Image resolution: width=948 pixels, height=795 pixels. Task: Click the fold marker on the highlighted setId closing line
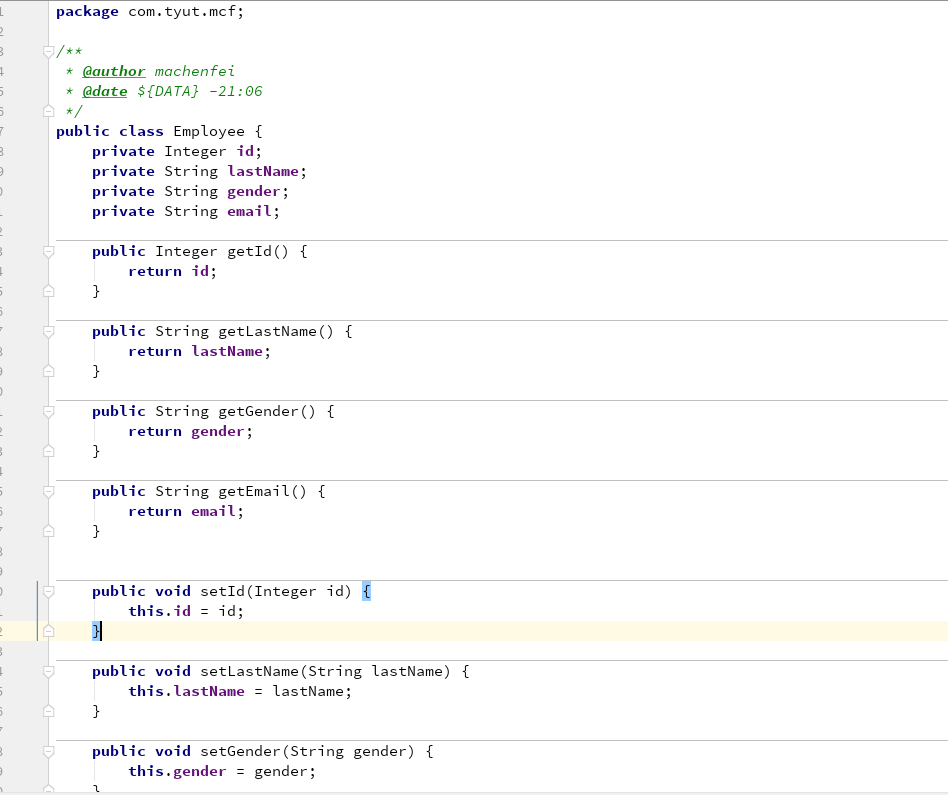[x=48, y=631]
